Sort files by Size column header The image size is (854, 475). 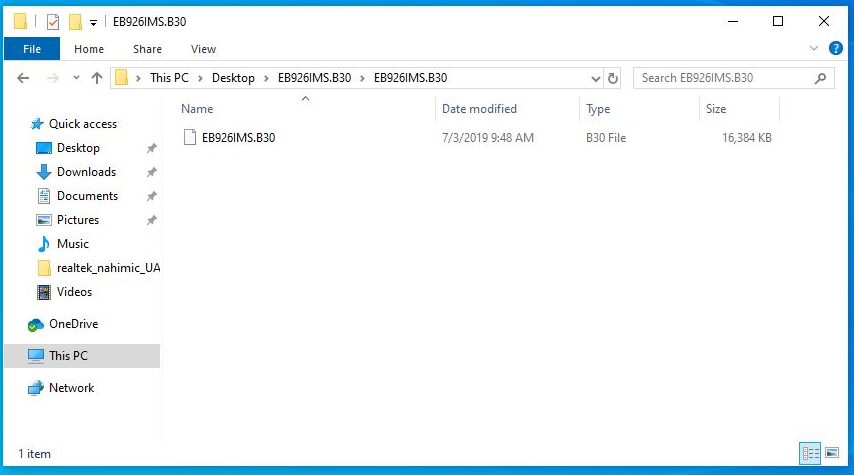716,109
